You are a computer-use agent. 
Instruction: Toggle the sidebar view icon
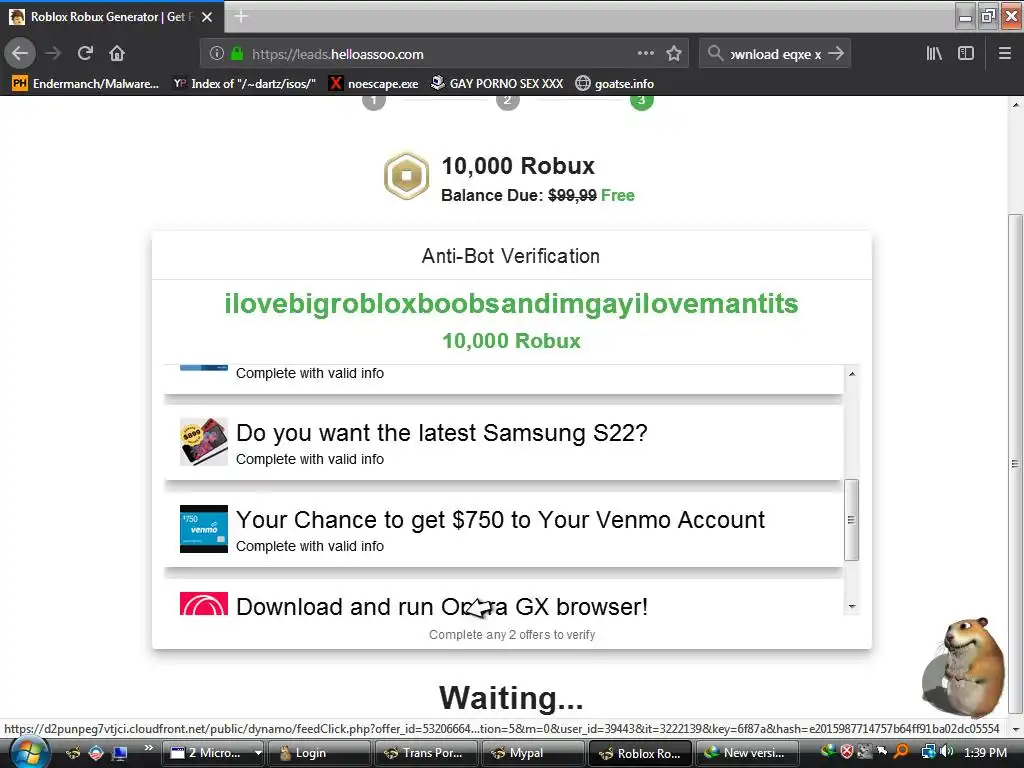pos(966,54)
